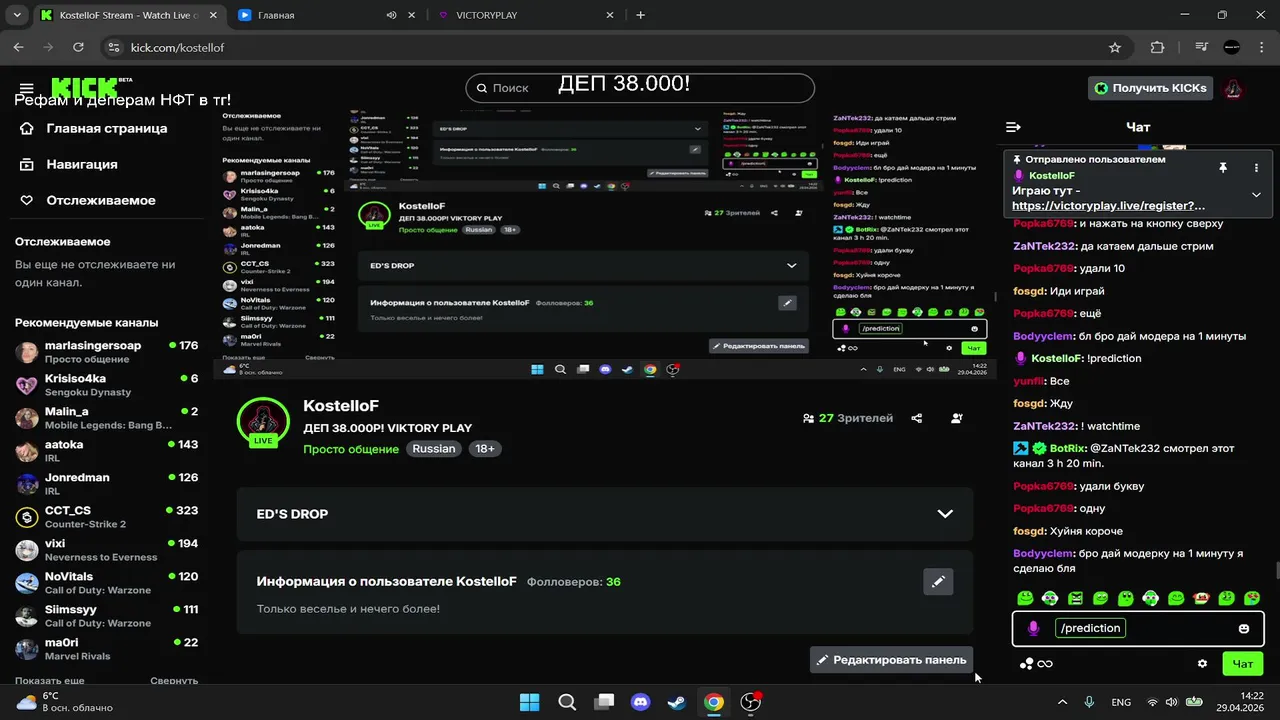Collapse the chat panel with arrow icon
The image size is (1280, 720).
[1013, 127]
